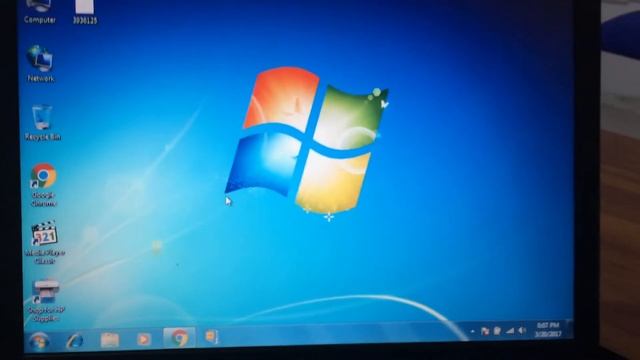Screen dimensions: 640x360
Task: Open the Windows Start menu orb
Action: (x=39, y=341)
